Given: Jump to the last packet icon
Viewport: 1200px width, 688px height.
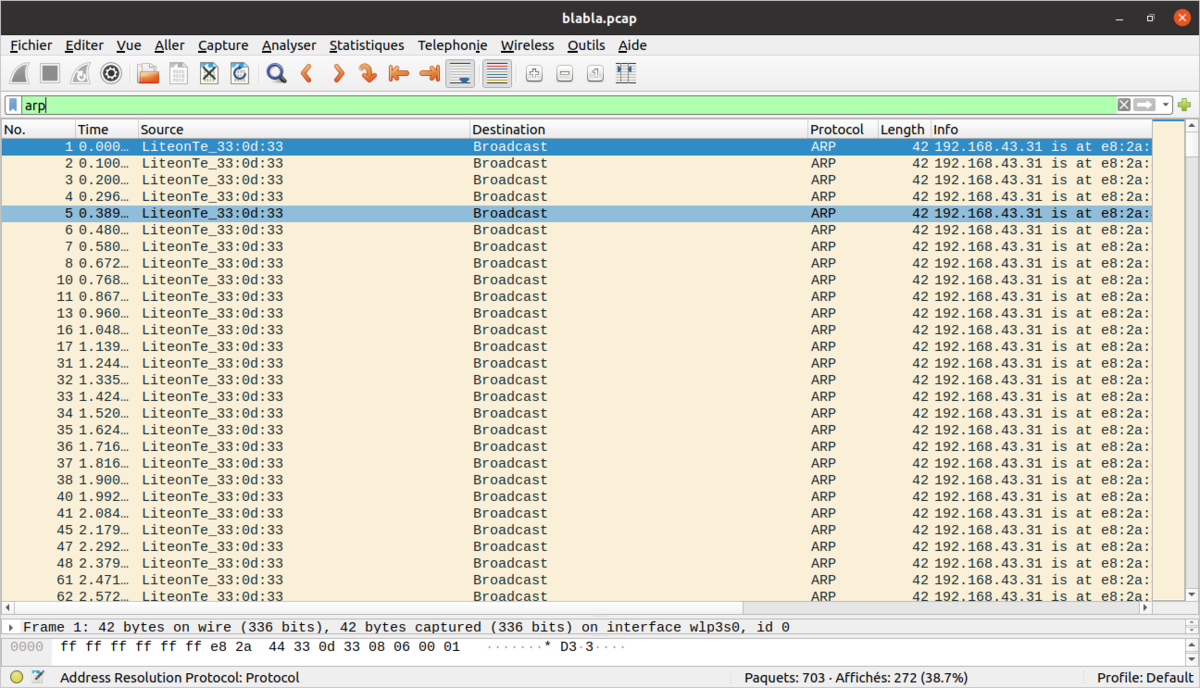Looking at the screenshot, I should click(430, 73).
